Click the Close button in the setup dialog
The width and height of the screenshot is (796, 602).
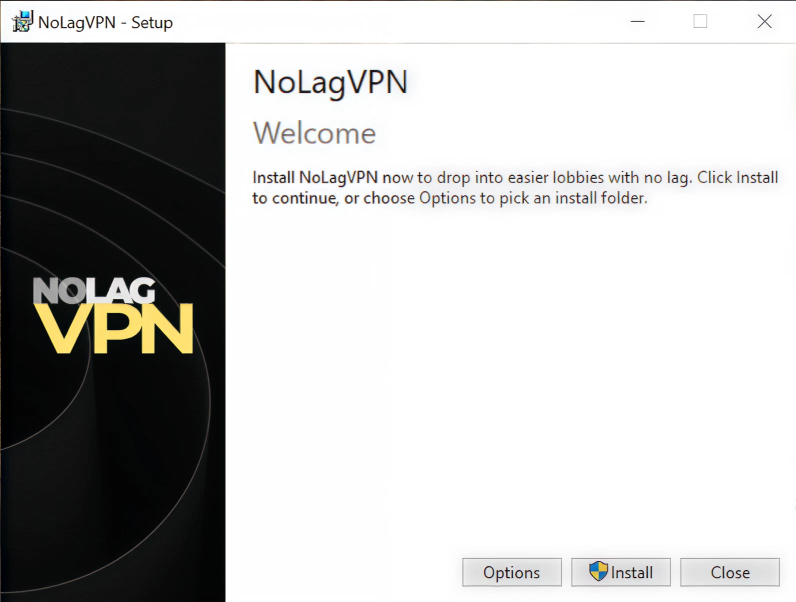pos(730,572)
